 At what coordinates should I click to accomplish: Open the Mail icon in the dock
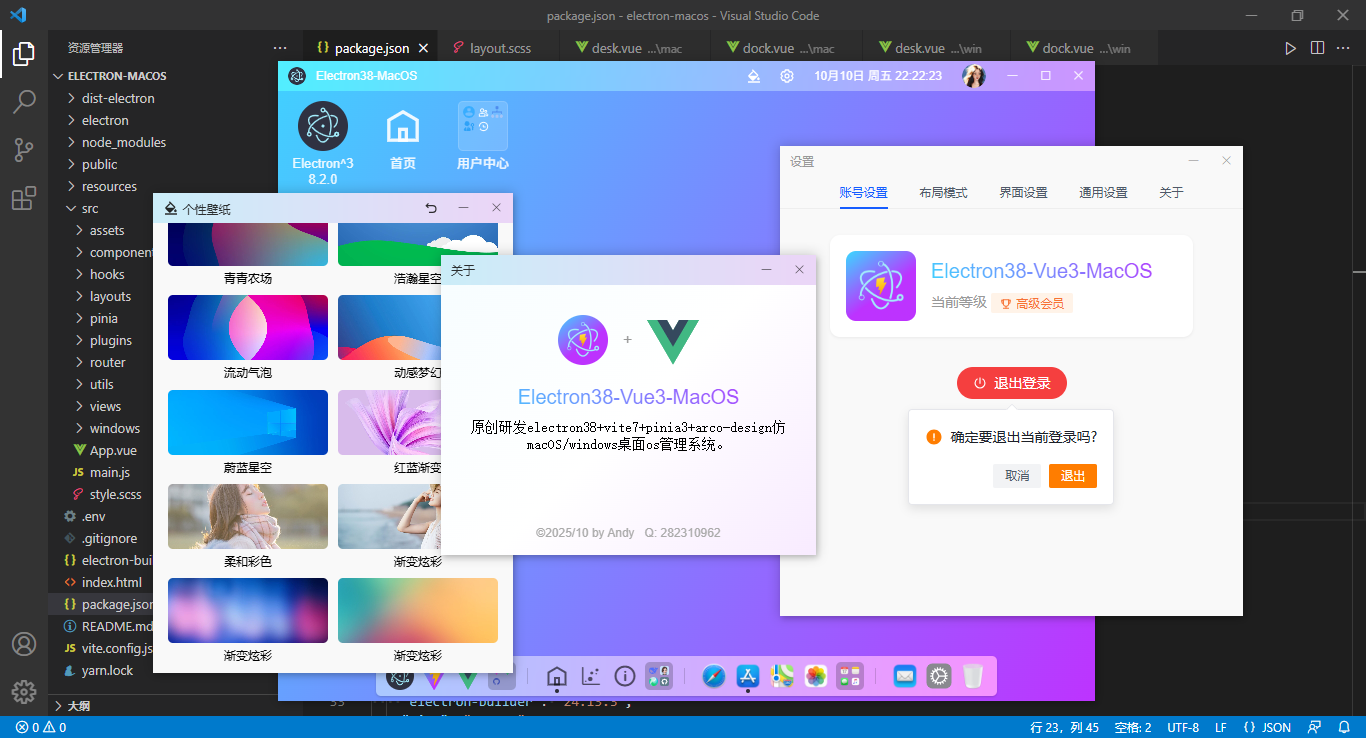tap(904, 676)
